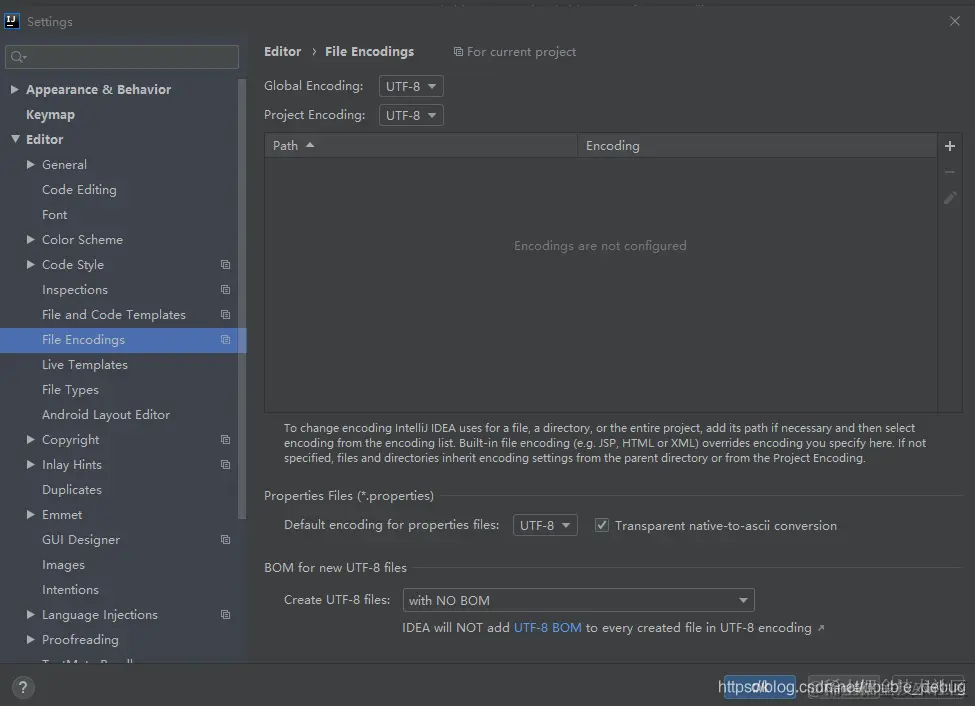Select Keymap in settings tree
Viewport: 975px width, 706px height.
tap(50, 114)
